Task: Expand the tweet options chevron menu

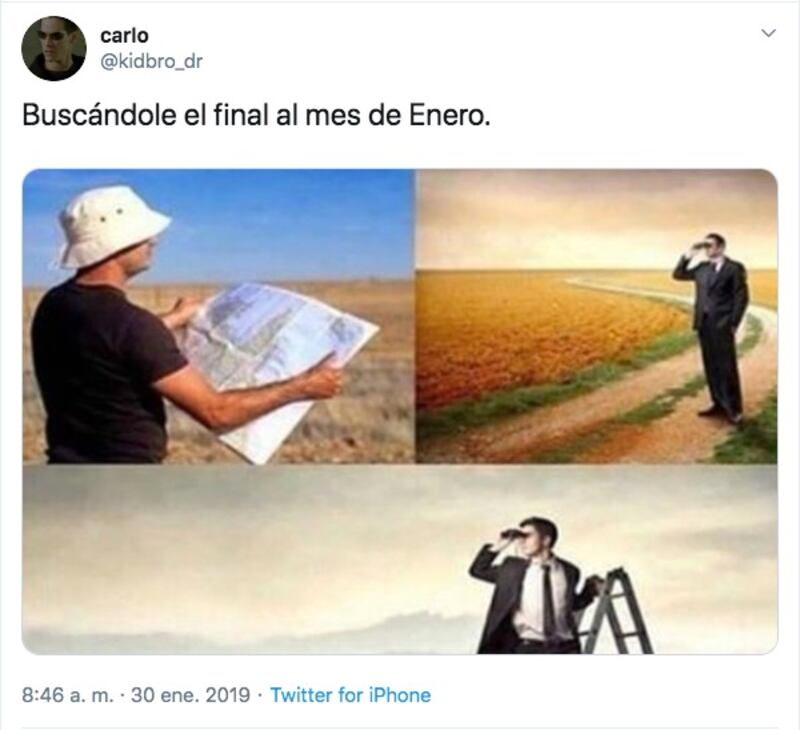Action: coord(768,34)
